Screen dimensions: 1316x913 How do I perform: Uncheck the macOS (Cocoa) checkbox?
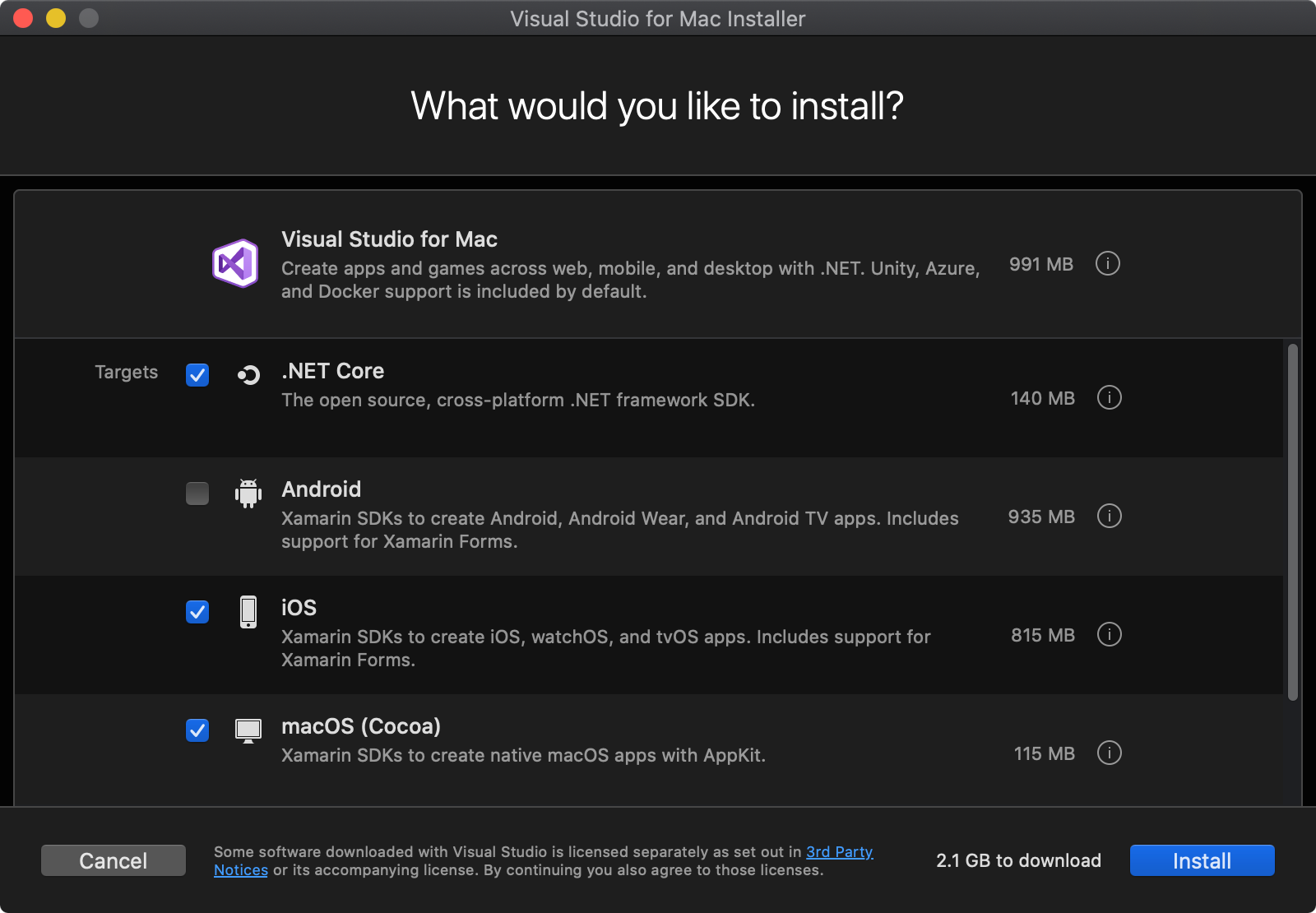click(197, 730)
